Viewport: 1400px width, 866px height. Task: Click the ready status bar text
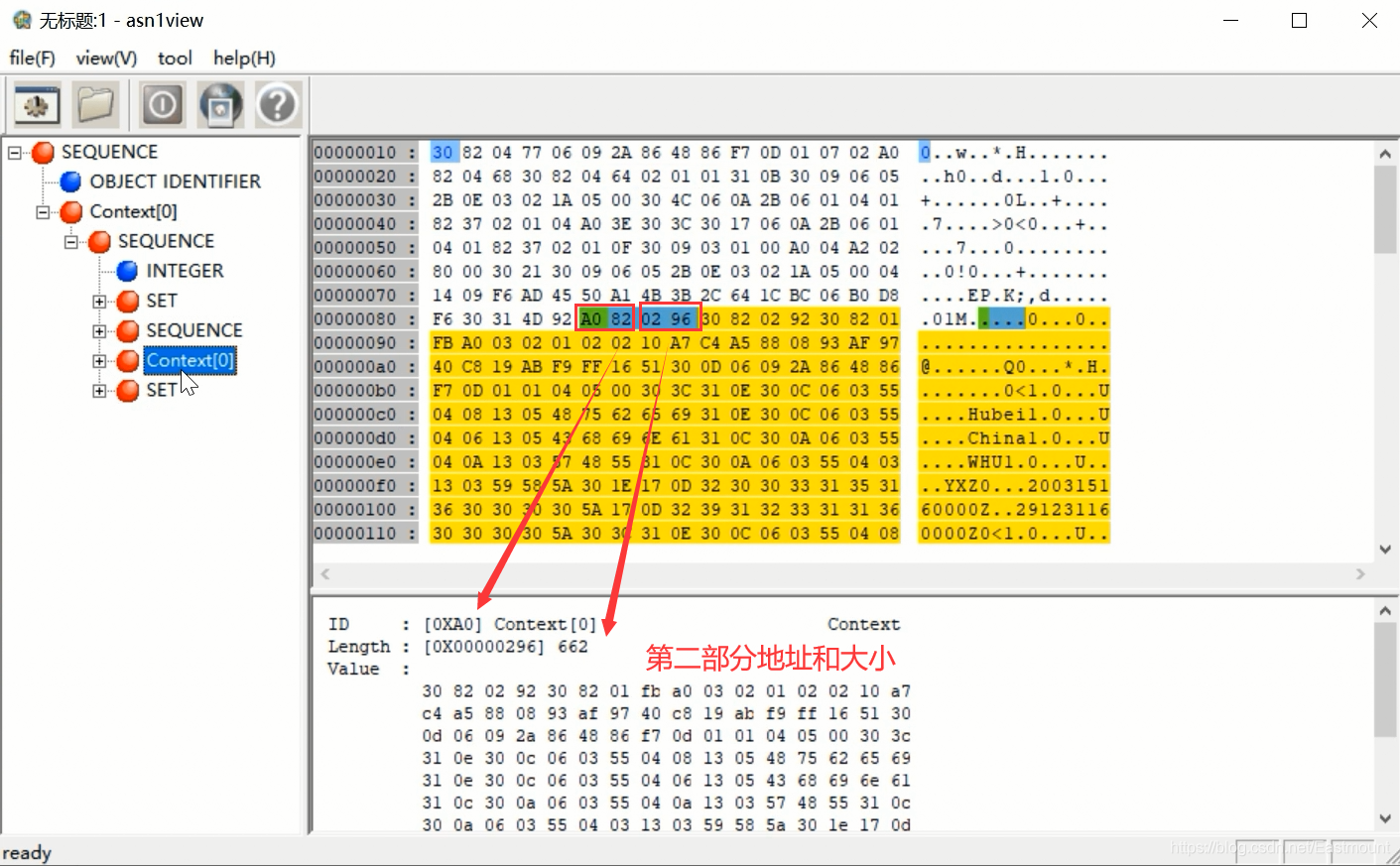tap(27, 853)
